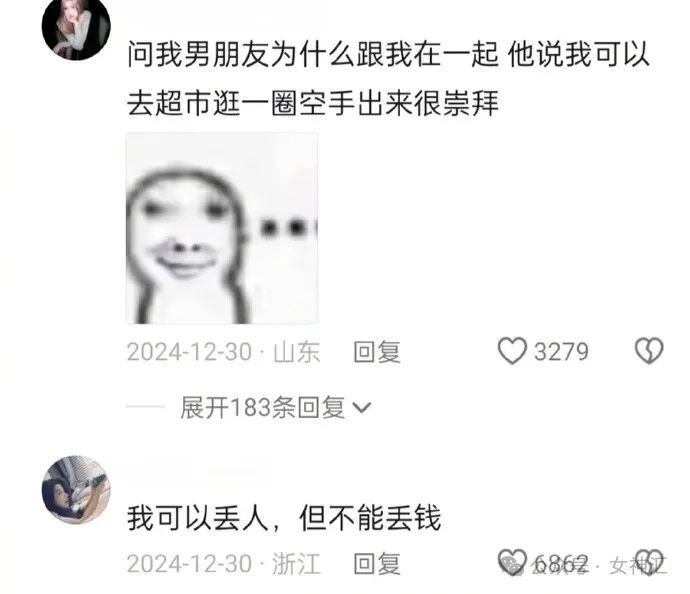690x594 pixels.
Task: Tap the 2024-12-30 · 浙江 timestamp
Action: pos(224,564)
